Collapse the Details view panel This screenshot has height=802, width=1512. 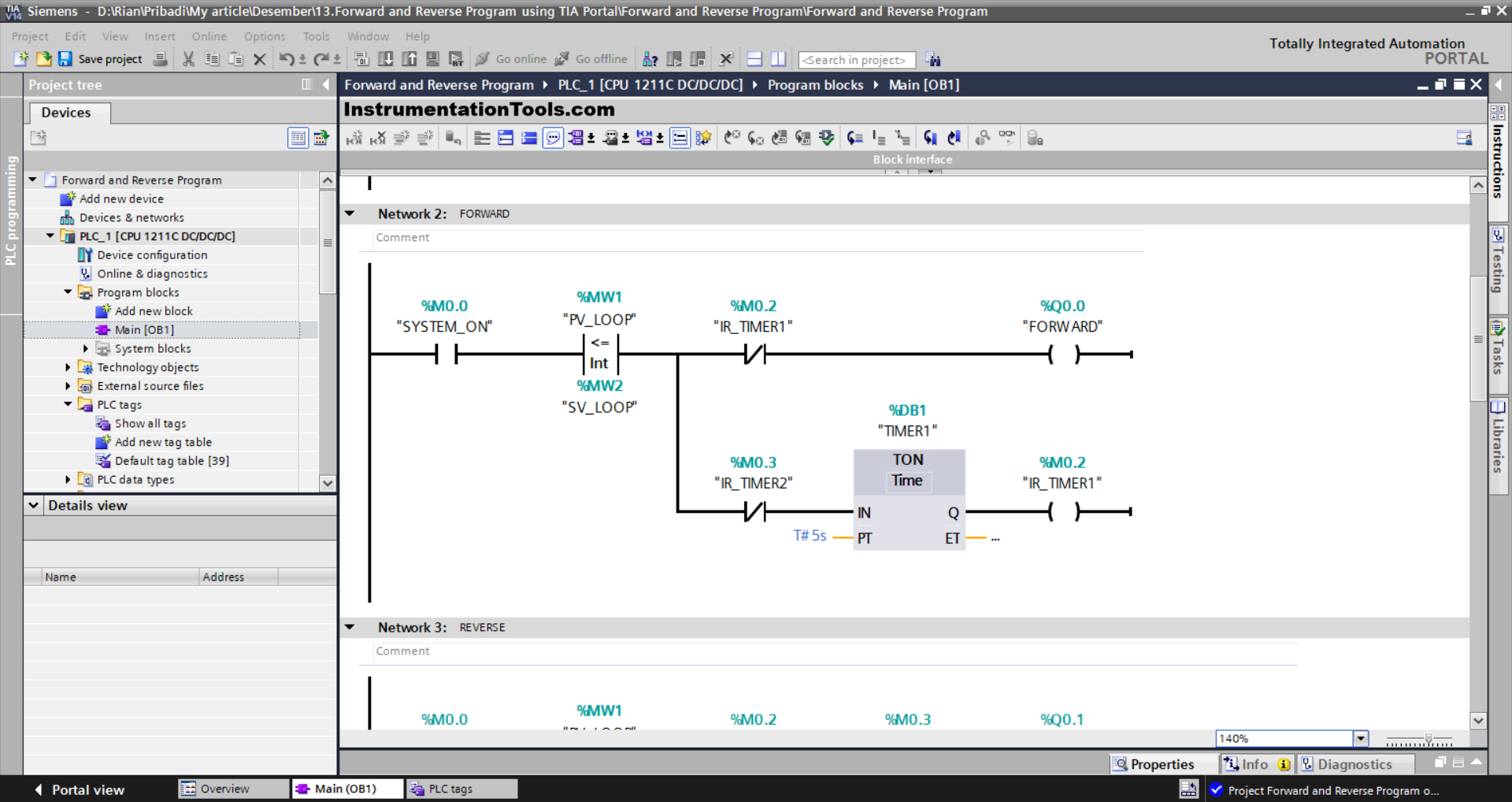tap(34, 505)
